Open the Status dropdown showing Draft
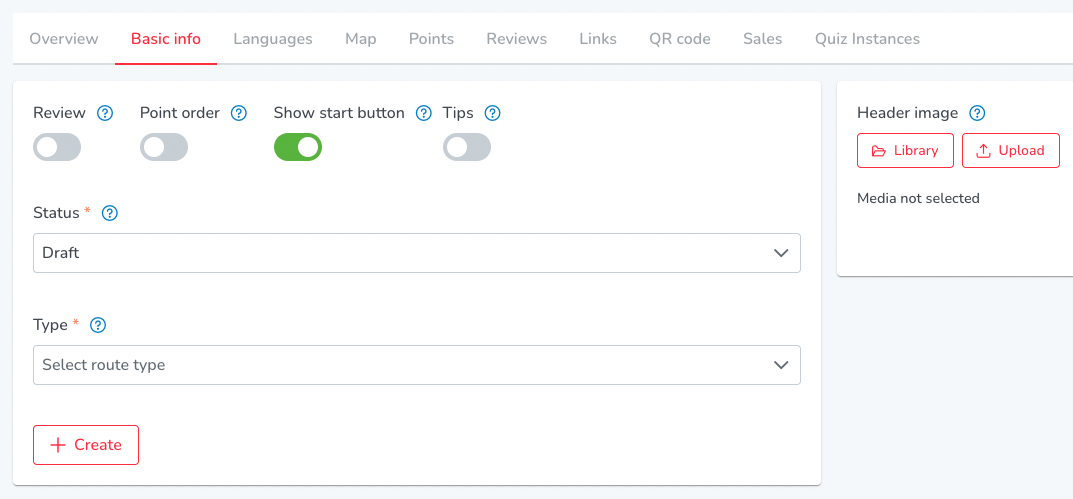Viewport: 1073px width, 499px height. point(417,253)
